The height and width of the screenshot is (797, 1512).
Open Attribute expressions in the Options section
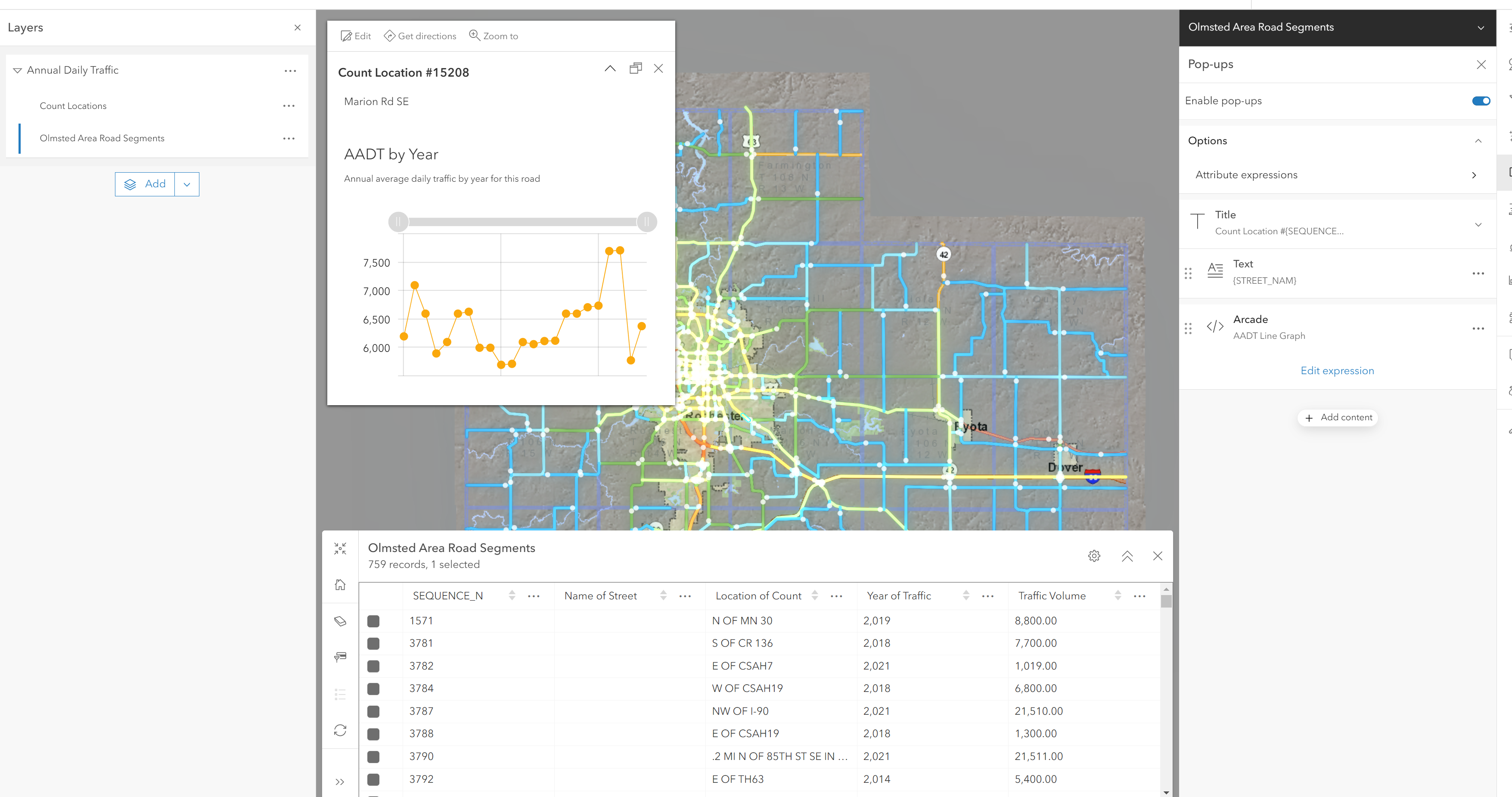point(1474,174)
